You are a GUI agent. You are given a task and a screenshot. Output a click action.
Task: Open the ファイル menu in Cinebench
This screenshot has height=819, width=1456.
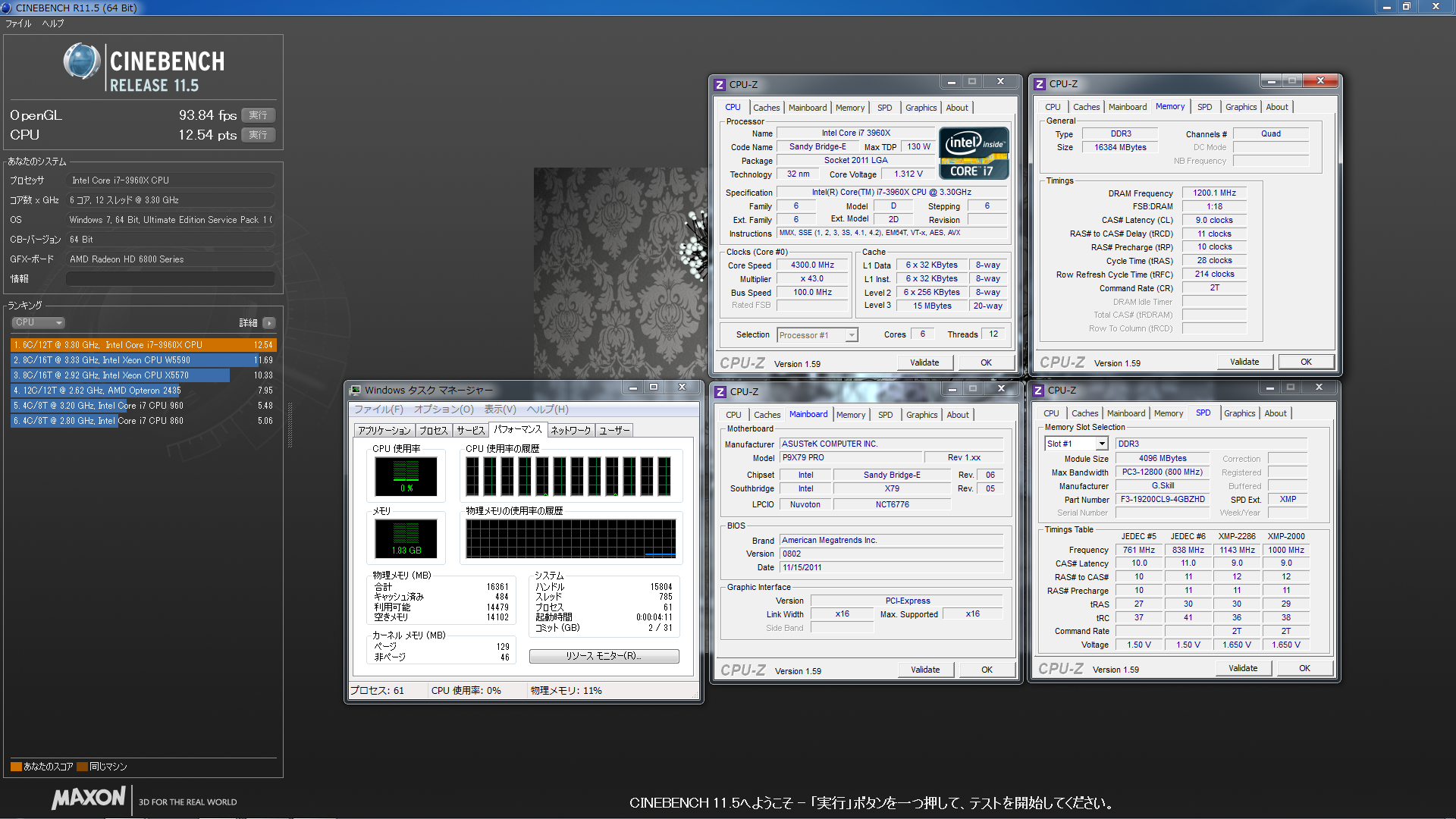click(x=18, y=24)
